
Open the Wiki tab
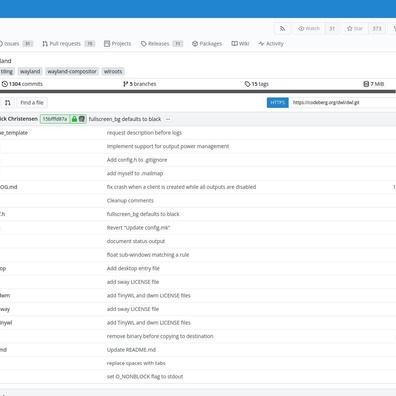(240, 44)
